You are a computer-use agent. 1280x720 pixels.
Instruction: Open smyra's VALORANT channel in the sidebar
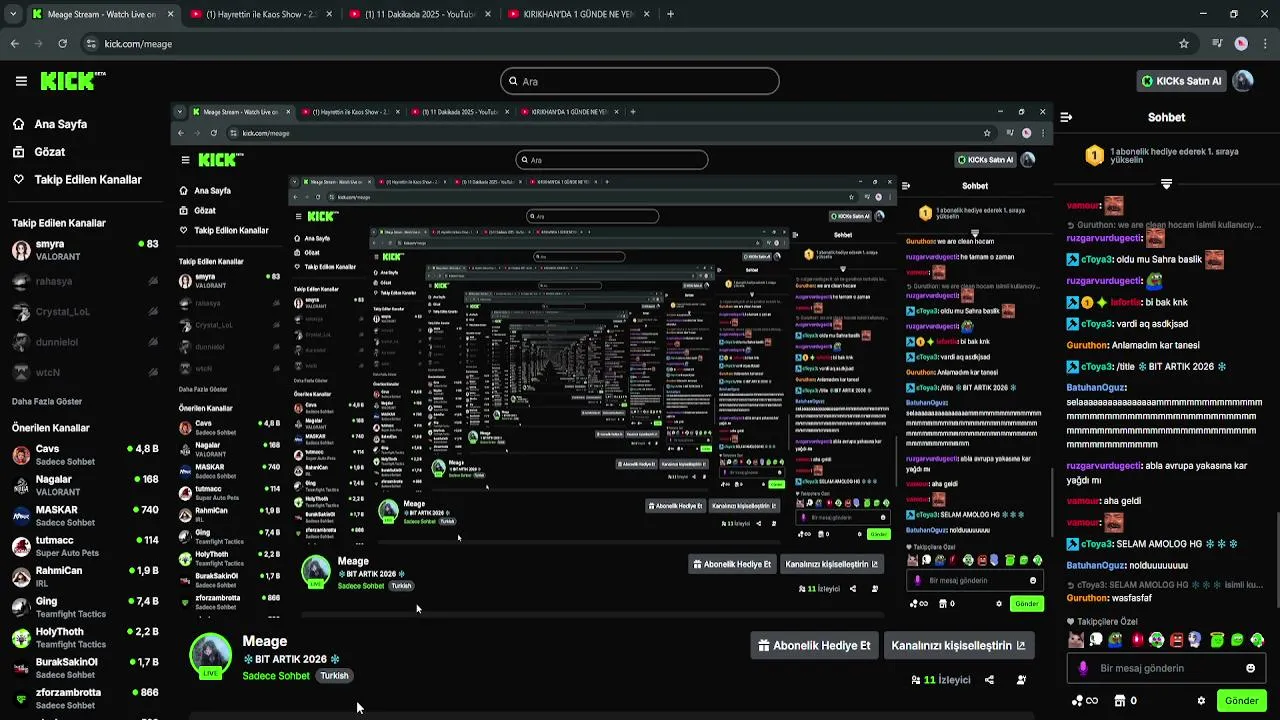(x=85, y=250)
